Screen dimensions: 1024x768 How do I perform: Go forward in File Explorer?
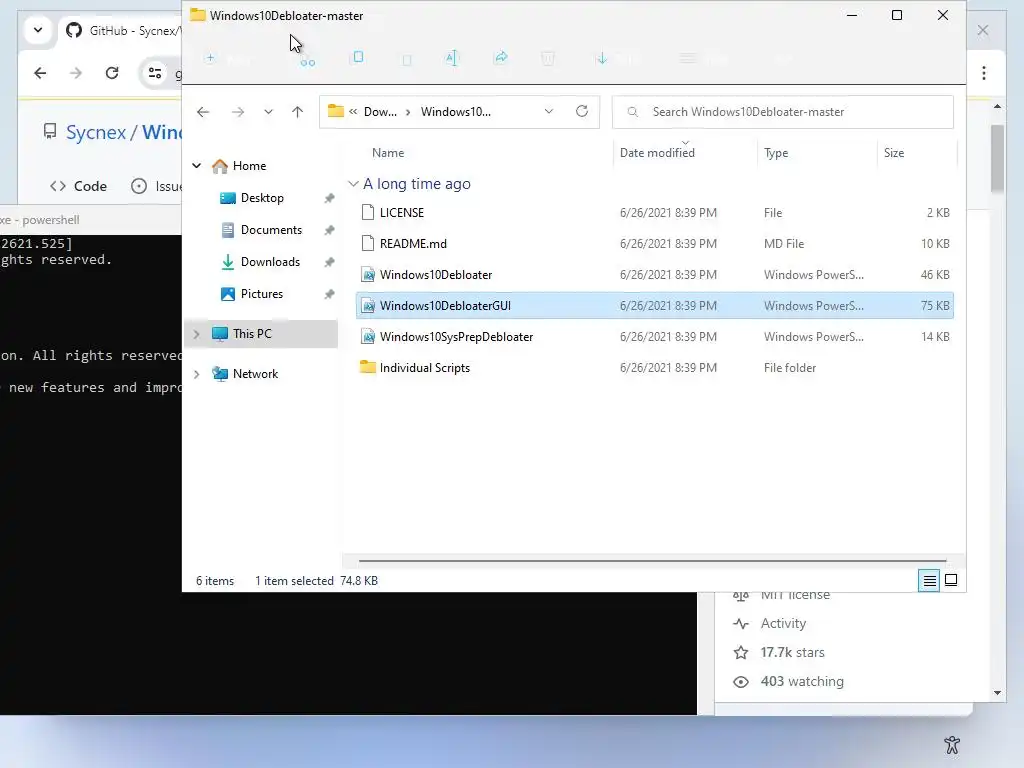238,112
